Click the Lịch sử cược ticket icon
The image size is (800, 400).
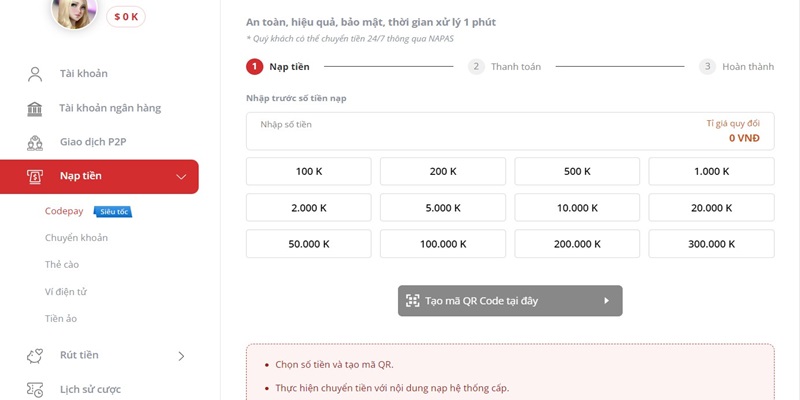click(x=35, y=390)
